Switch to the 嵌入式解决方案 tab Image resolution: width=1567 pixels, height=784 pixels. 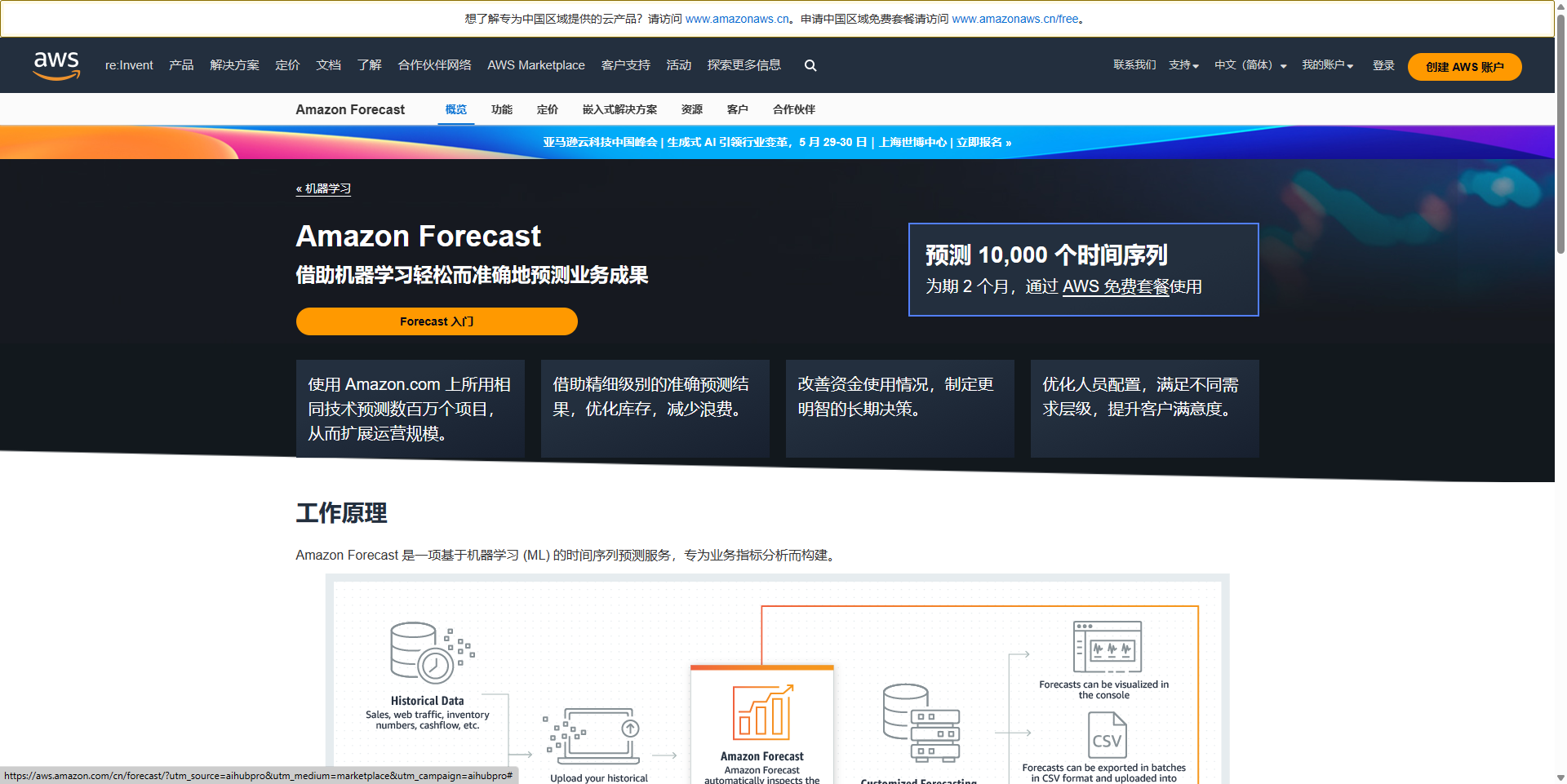tap(619, 109)
